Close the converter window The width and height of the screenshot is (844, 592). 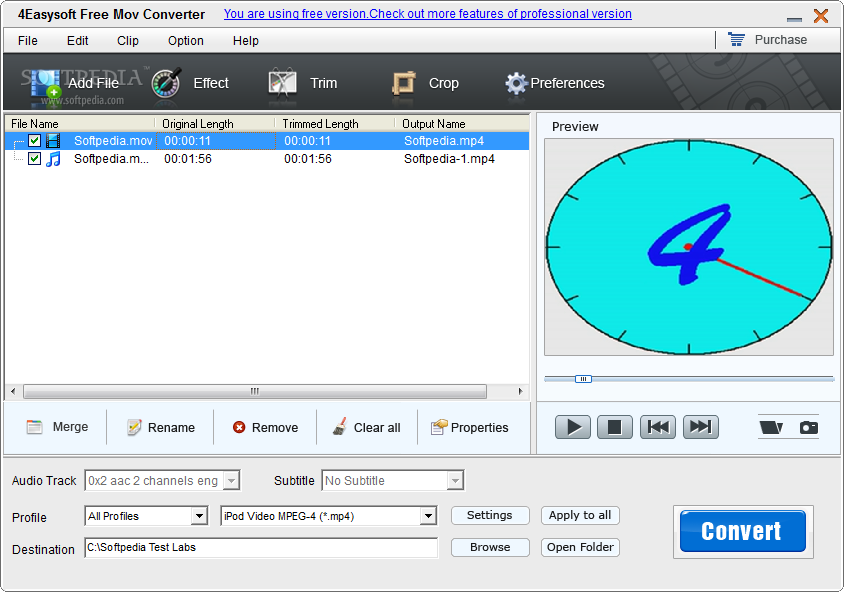click(x=821, y=16)
